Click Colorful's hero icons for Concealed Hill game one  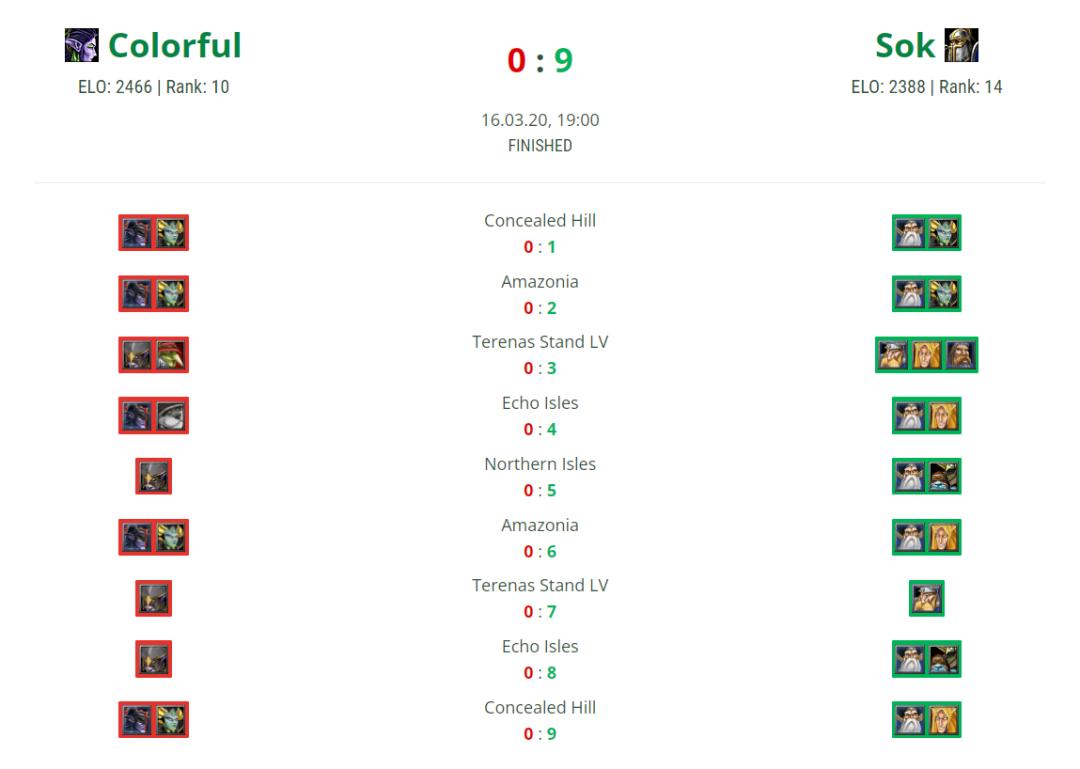pos(154,233)
